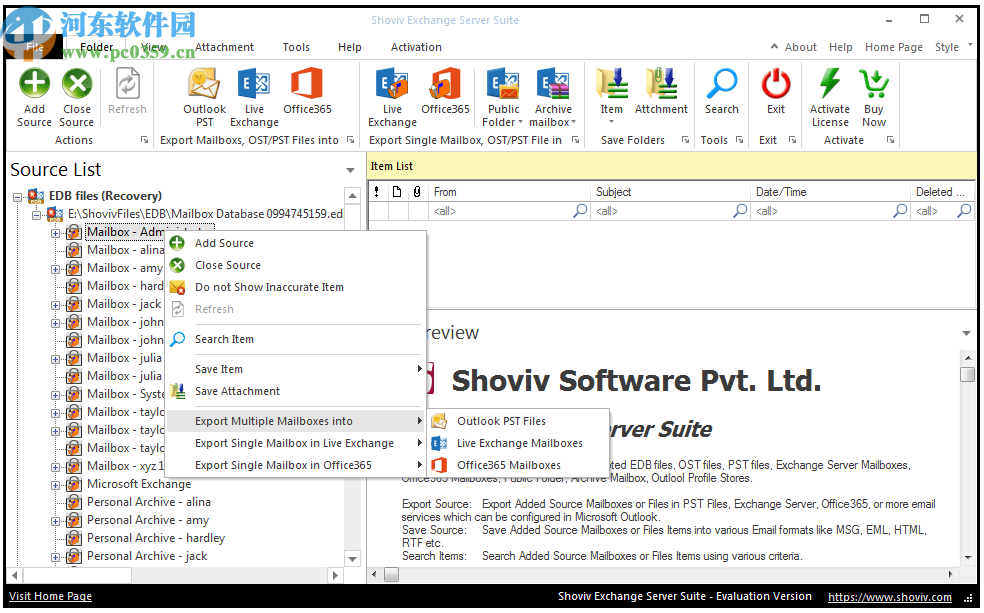This screenshot has height=613, width=984.
Task: Open the Activation menu
Action: tap(416, 46)
